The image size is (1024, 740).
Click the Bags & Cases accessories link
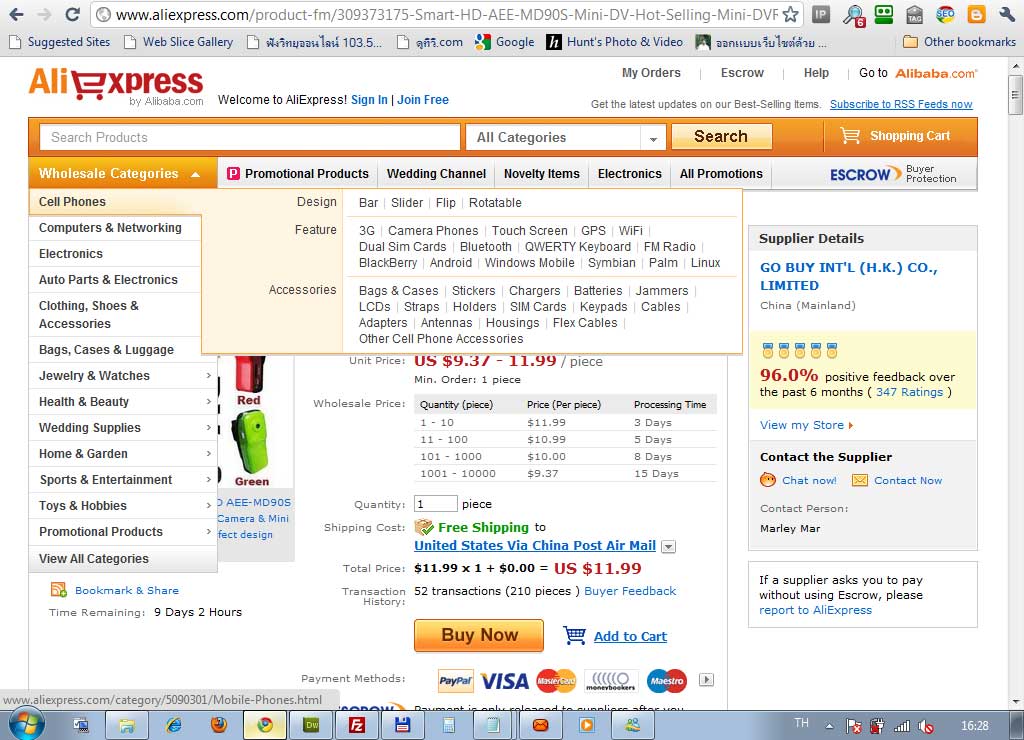(x=398, y=291)
